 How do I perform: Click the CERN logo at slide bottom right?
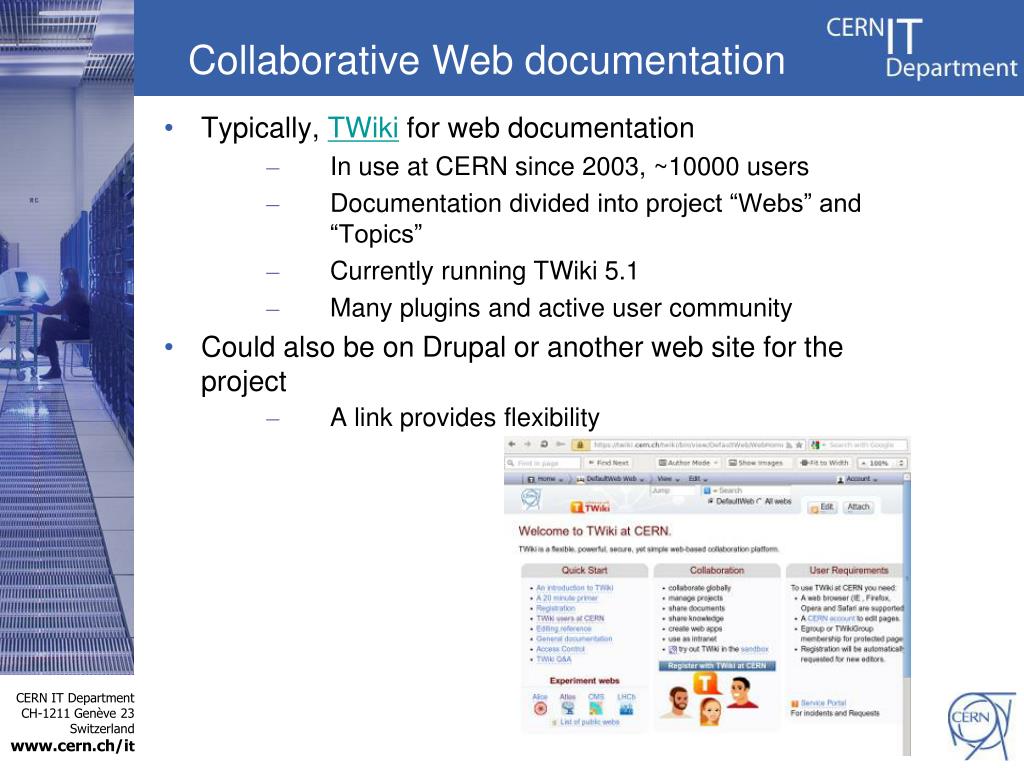pos(982,726)
